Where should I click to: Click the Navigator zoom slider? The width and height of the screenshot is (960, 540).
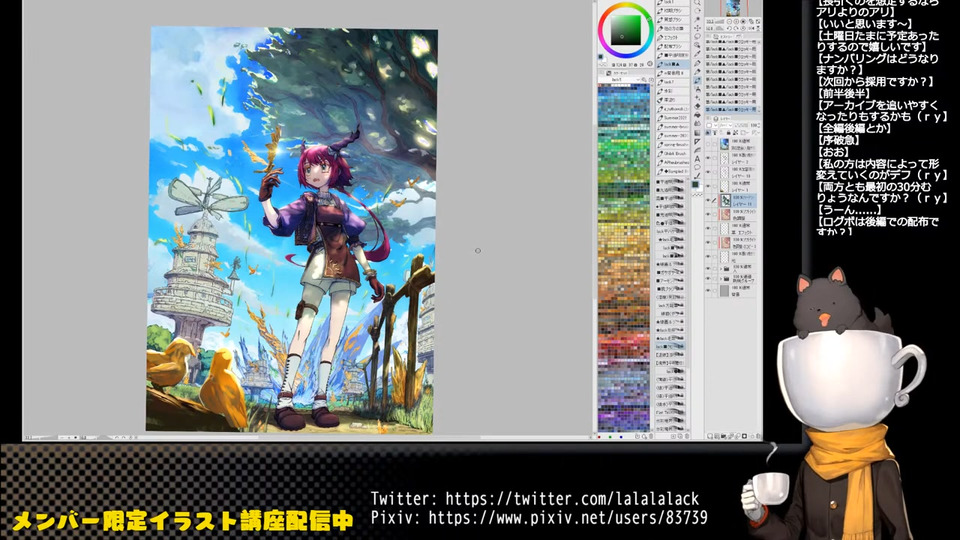point(719,21)
